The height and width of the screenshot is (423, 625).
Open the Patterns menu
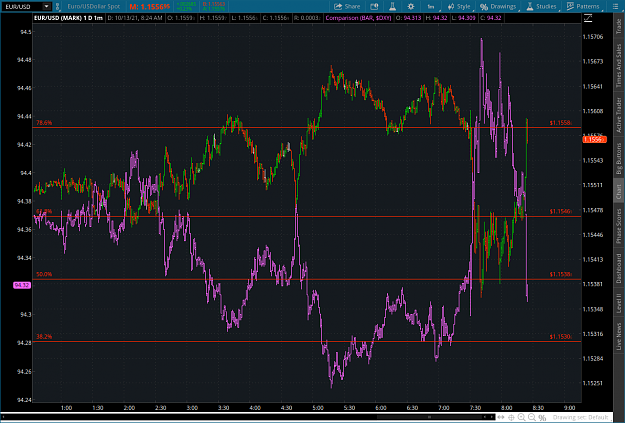(583, 6)
